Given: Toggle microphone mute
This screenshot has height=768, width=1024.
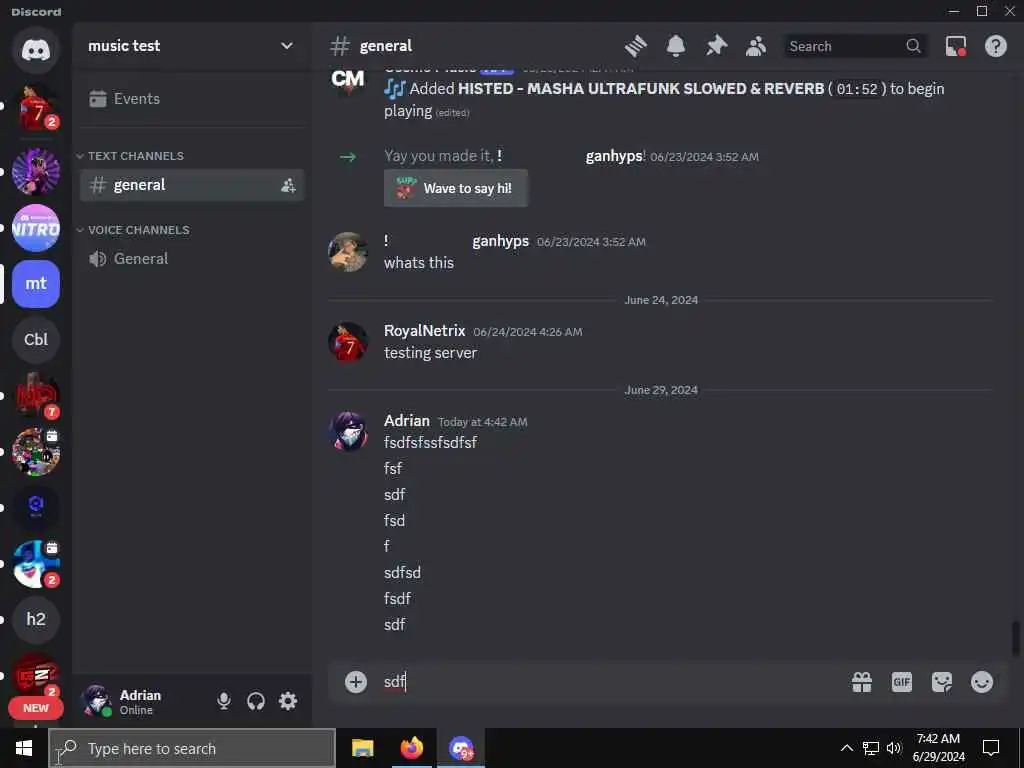Looking at the screenshot, I should coord(223,701).
